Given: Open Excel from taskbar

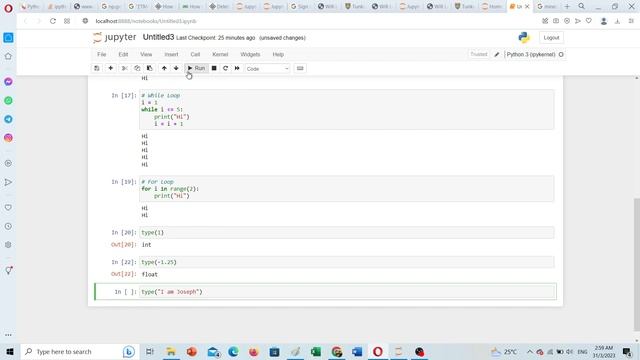Looking at the screenshot, I should [316, 351].
